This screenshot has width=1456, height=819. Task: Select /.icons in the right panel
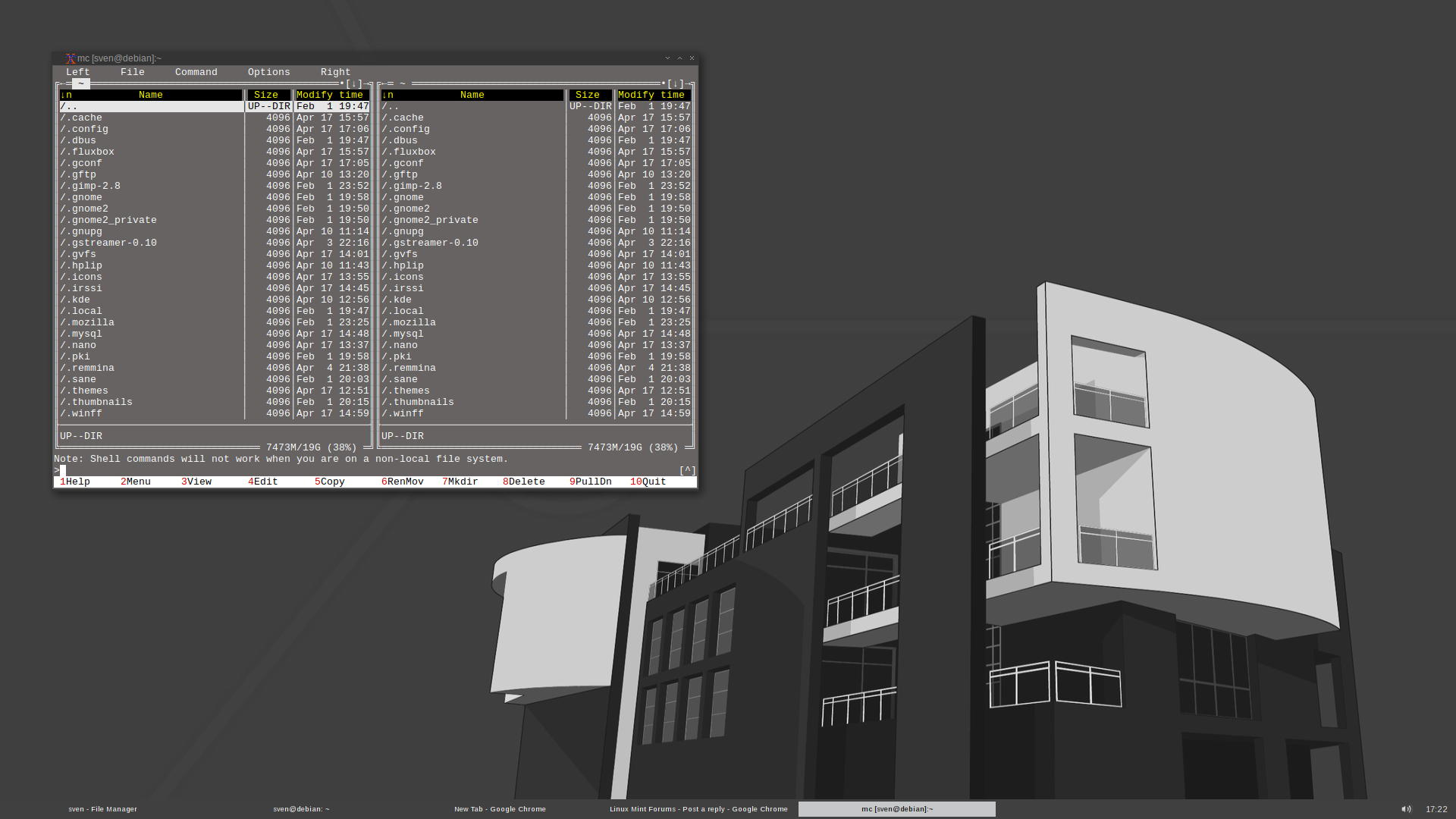tap(536, 277)
